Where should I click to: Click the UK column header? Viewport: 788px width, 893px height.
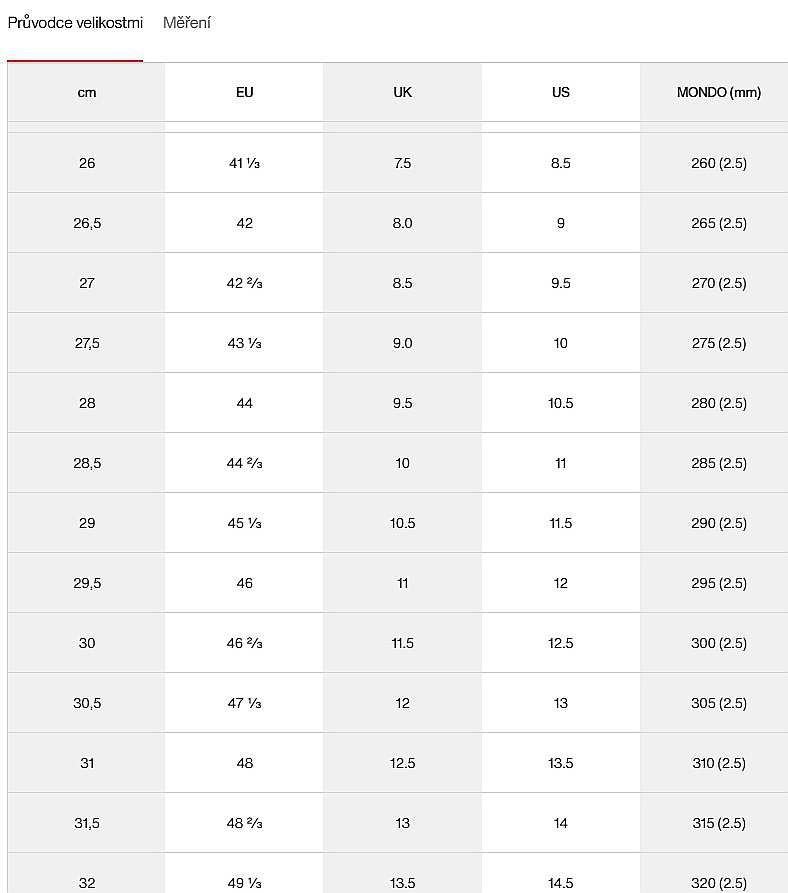point(403,93)
